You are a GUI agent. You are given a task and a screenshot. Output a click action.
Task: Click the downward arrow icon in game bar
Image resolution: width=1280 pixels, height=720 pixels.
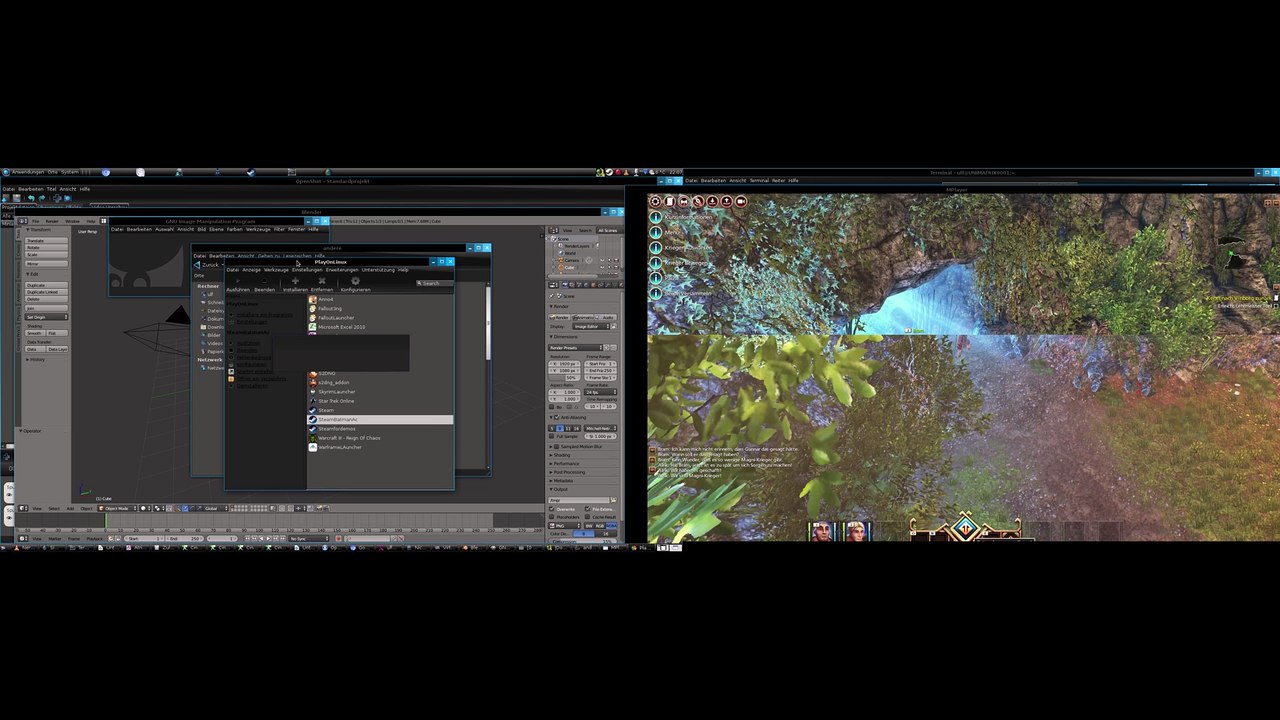click(x=713, y=201)
